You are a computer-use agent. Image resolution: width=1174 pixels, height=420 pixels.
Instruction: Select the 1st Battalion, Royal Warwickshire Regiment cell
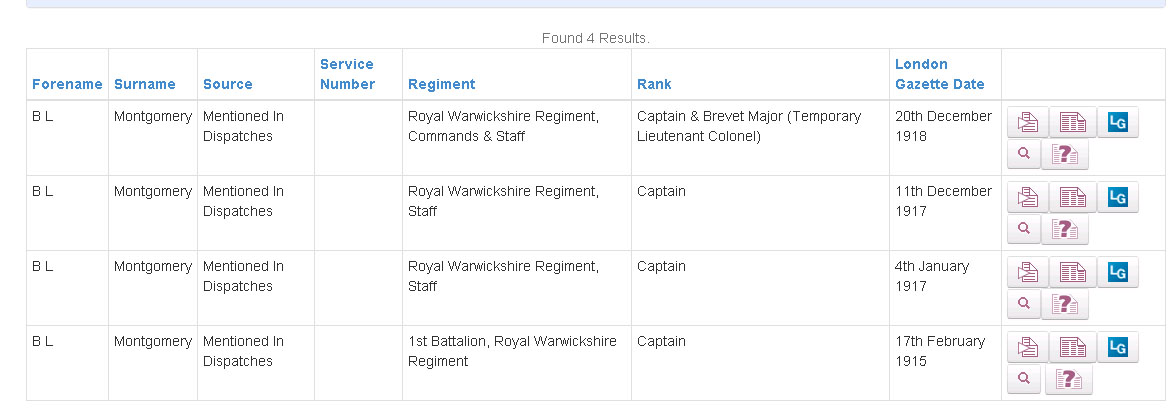pos(517,363)
